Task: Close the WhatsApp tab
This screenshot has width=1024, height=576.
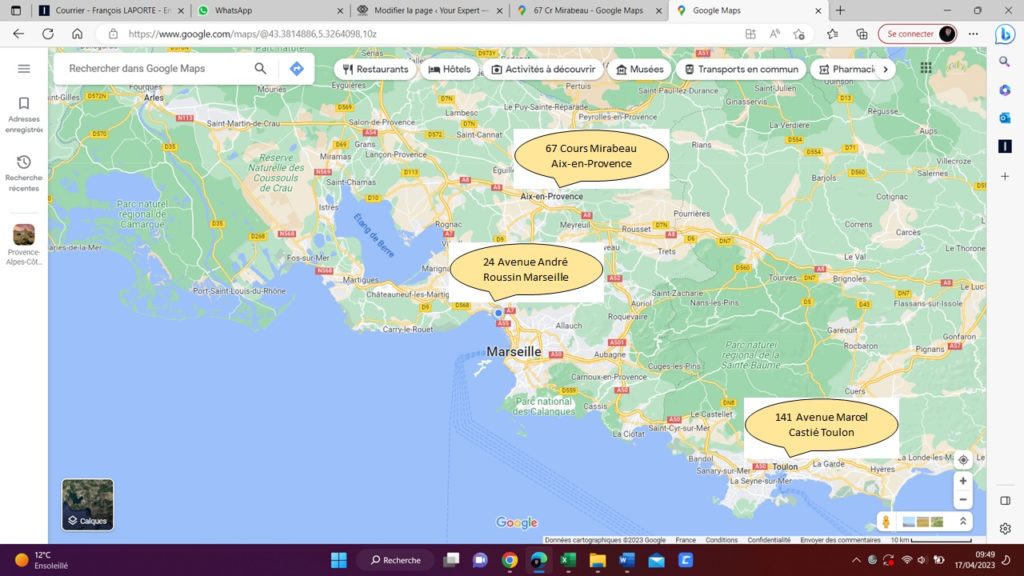Action: coord(340,10)
